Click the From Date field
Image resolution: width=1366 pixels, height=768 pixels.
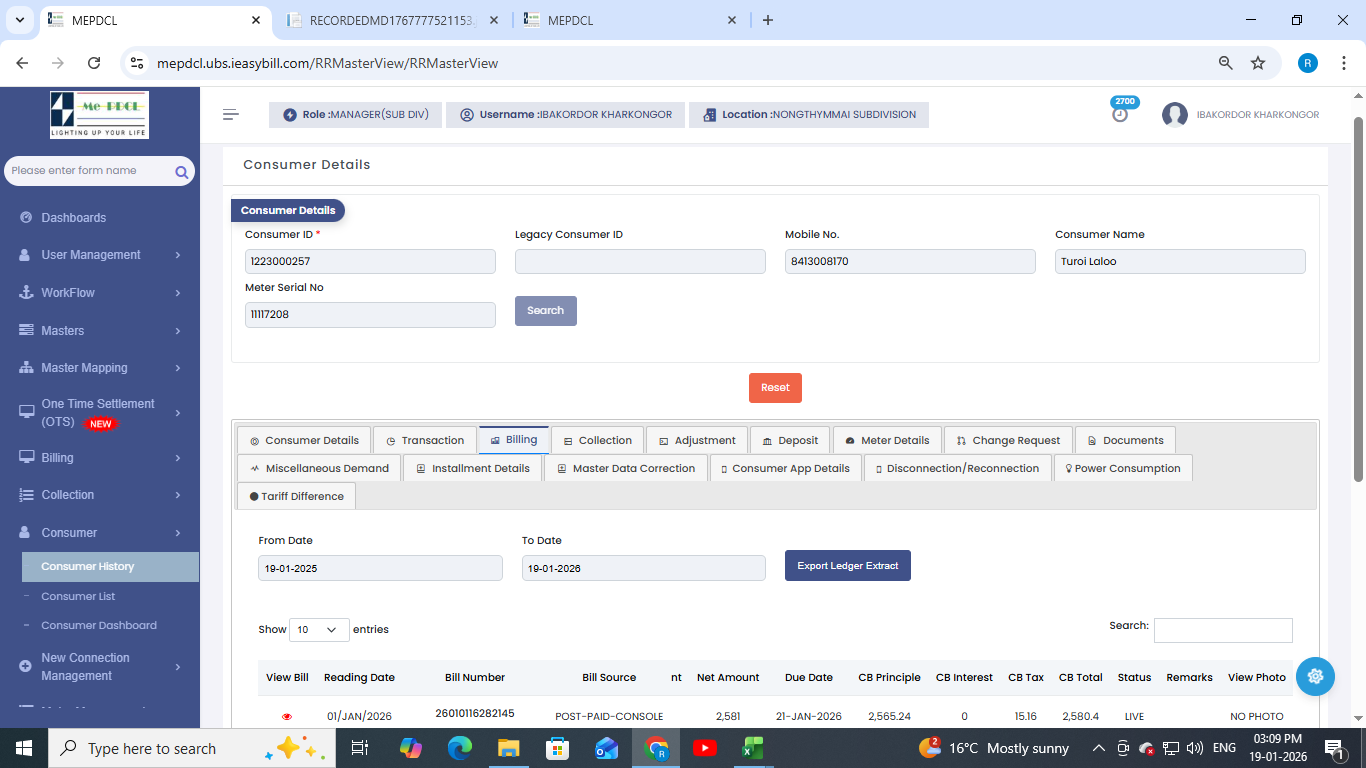click(x=380, y=568)
